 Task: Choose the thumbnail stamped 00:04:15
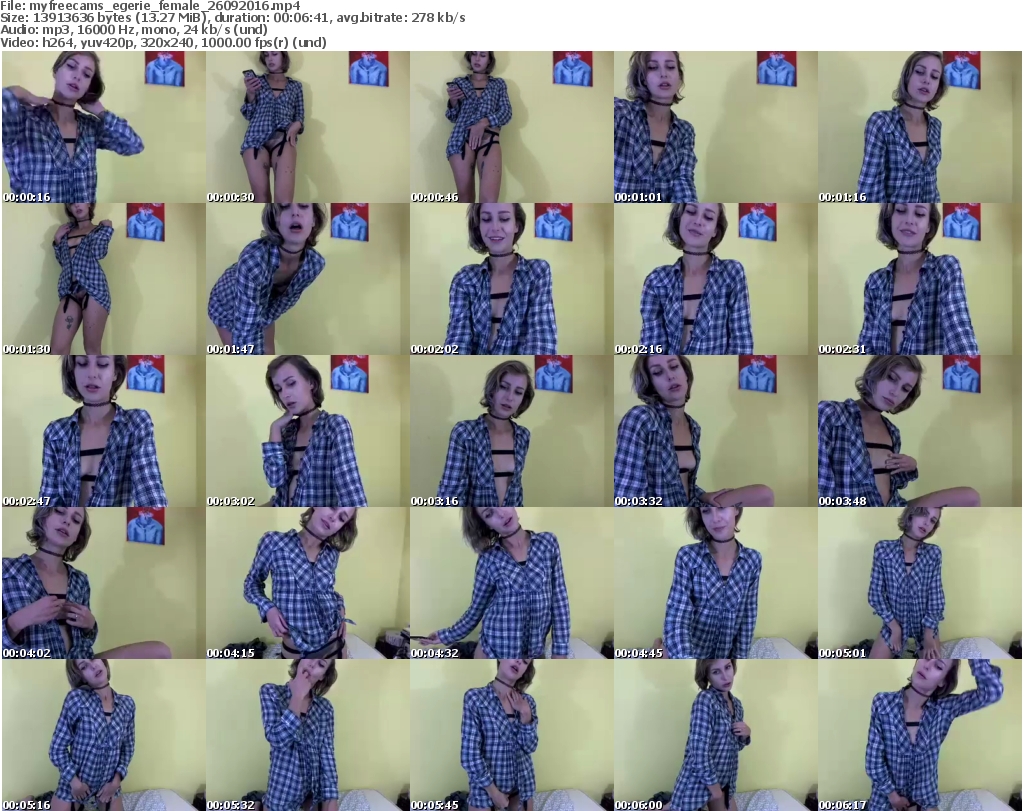point(308,583)
